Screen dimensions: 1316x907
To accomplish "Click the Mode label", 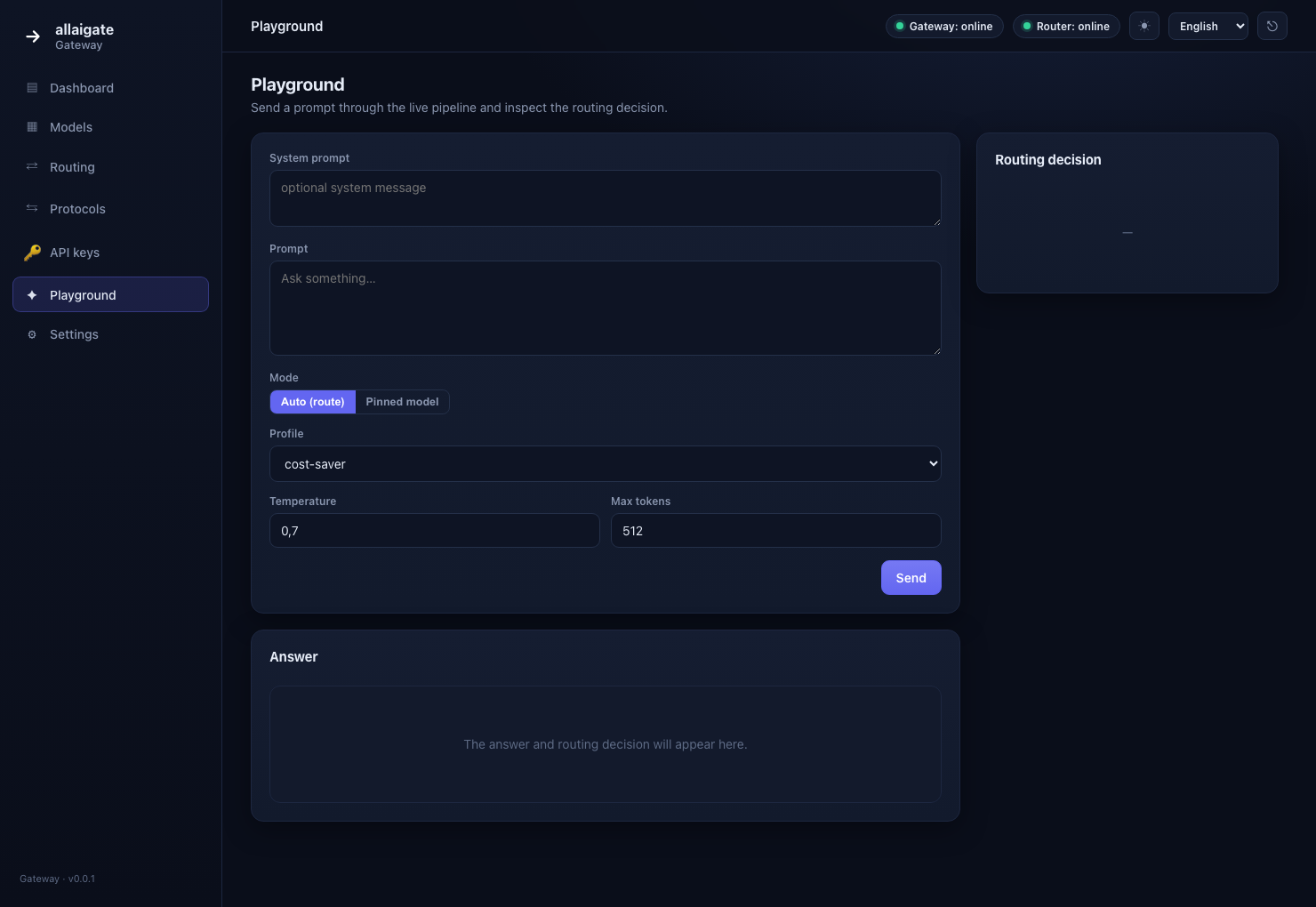I will [x=284, y=378].
